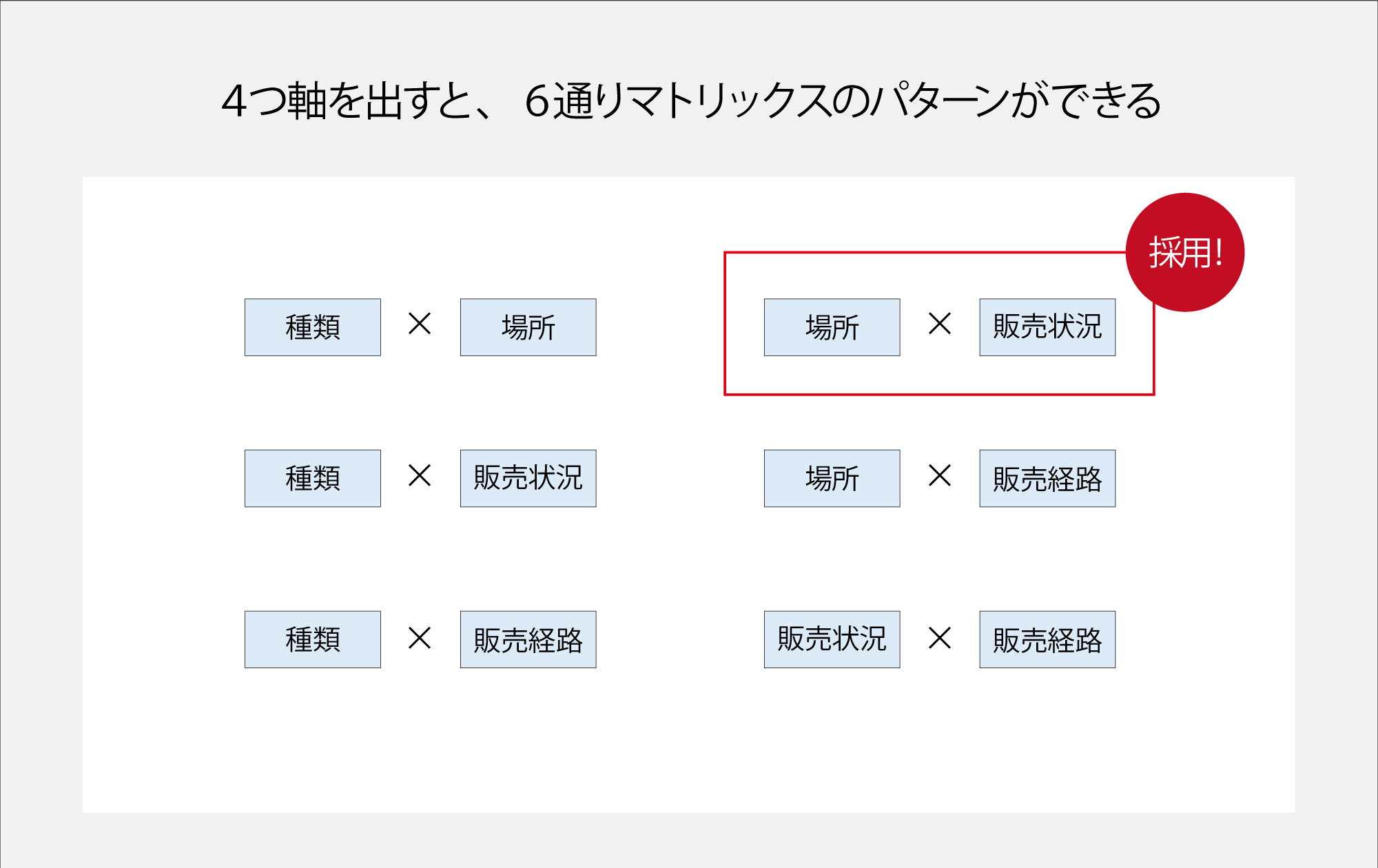
Task: Click the × between 種類 and 販売状況
Action: point(420,475)
